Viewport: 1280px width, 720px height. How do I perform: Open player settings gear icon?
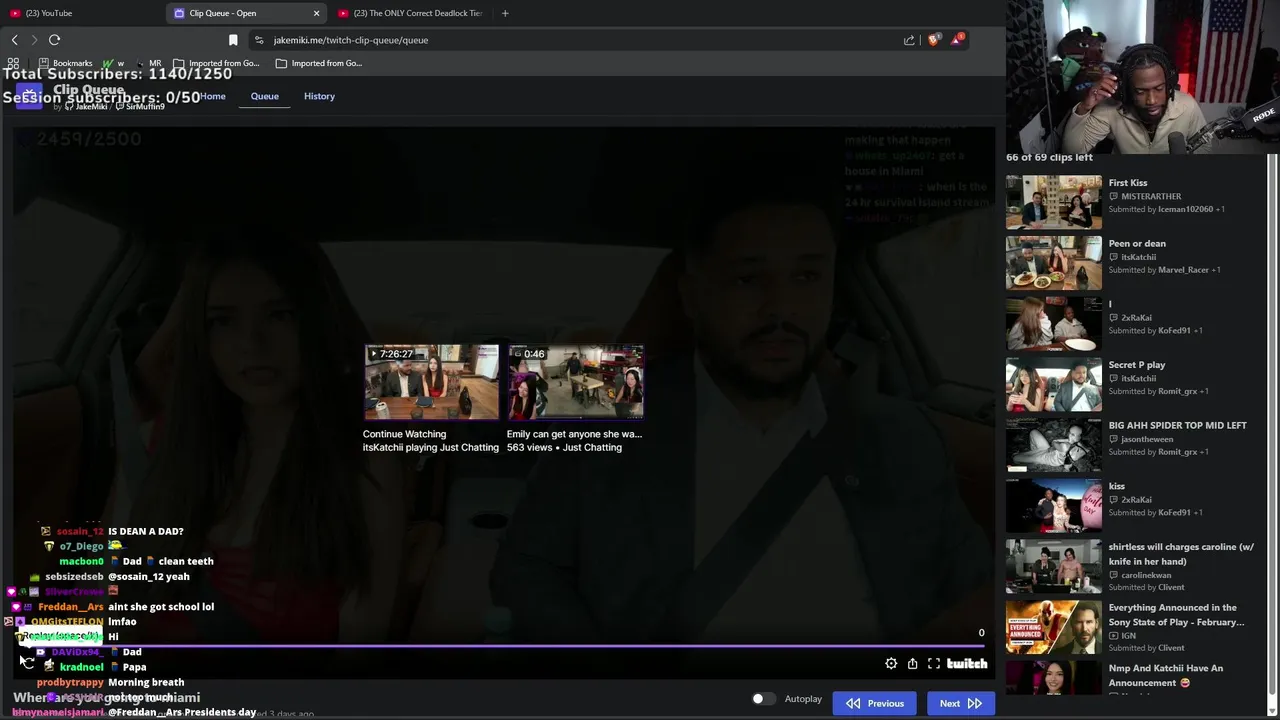(891, 663)
